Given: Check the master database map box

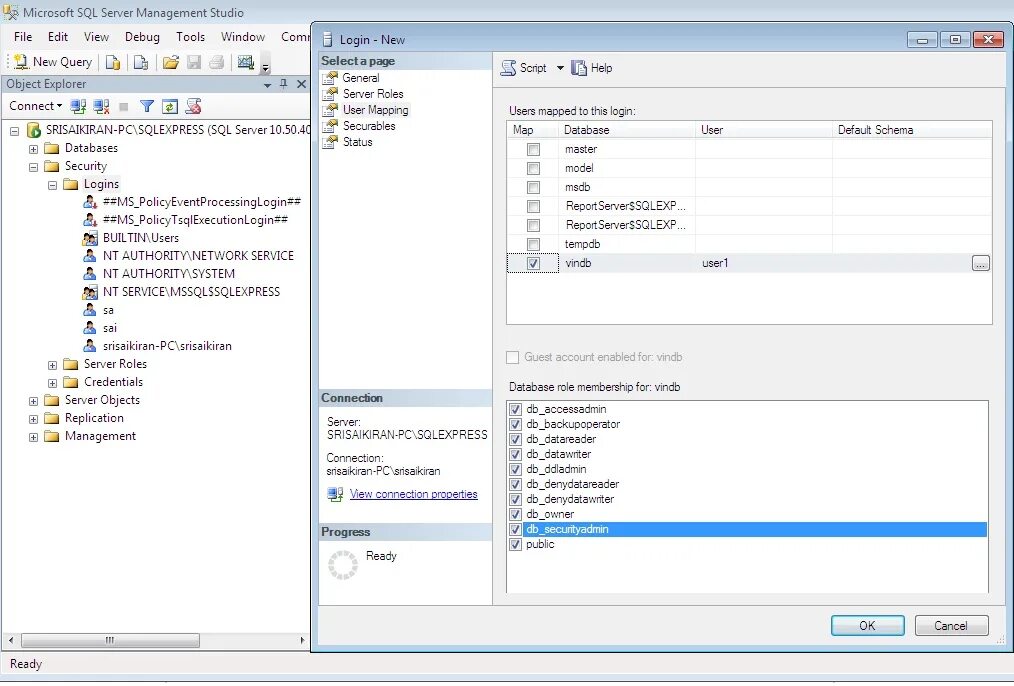Looking at the screenshot, I should [x=533, y=150].
